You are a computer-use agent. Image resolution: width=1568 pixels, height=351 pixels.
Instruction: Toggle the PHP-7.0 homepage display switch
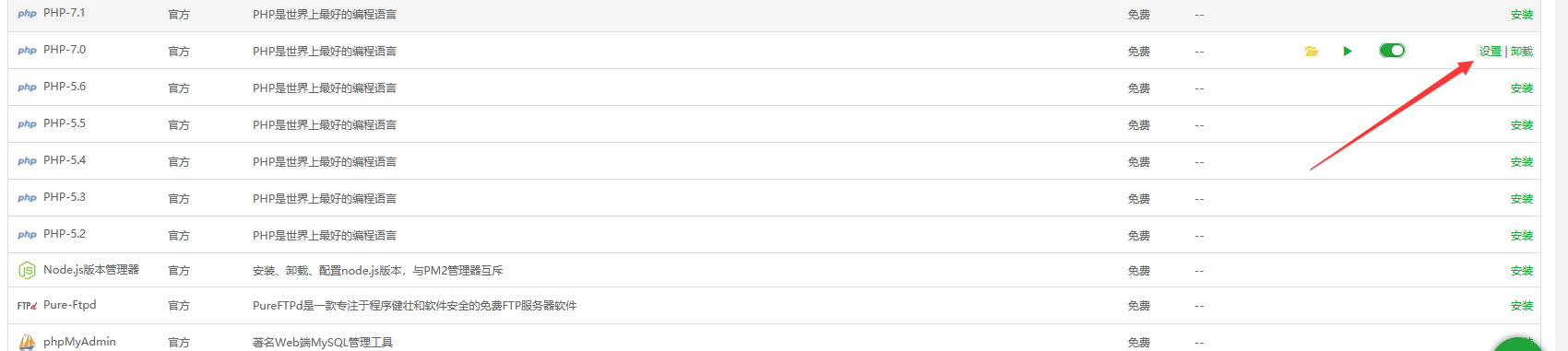click(x=1392, y=51)
